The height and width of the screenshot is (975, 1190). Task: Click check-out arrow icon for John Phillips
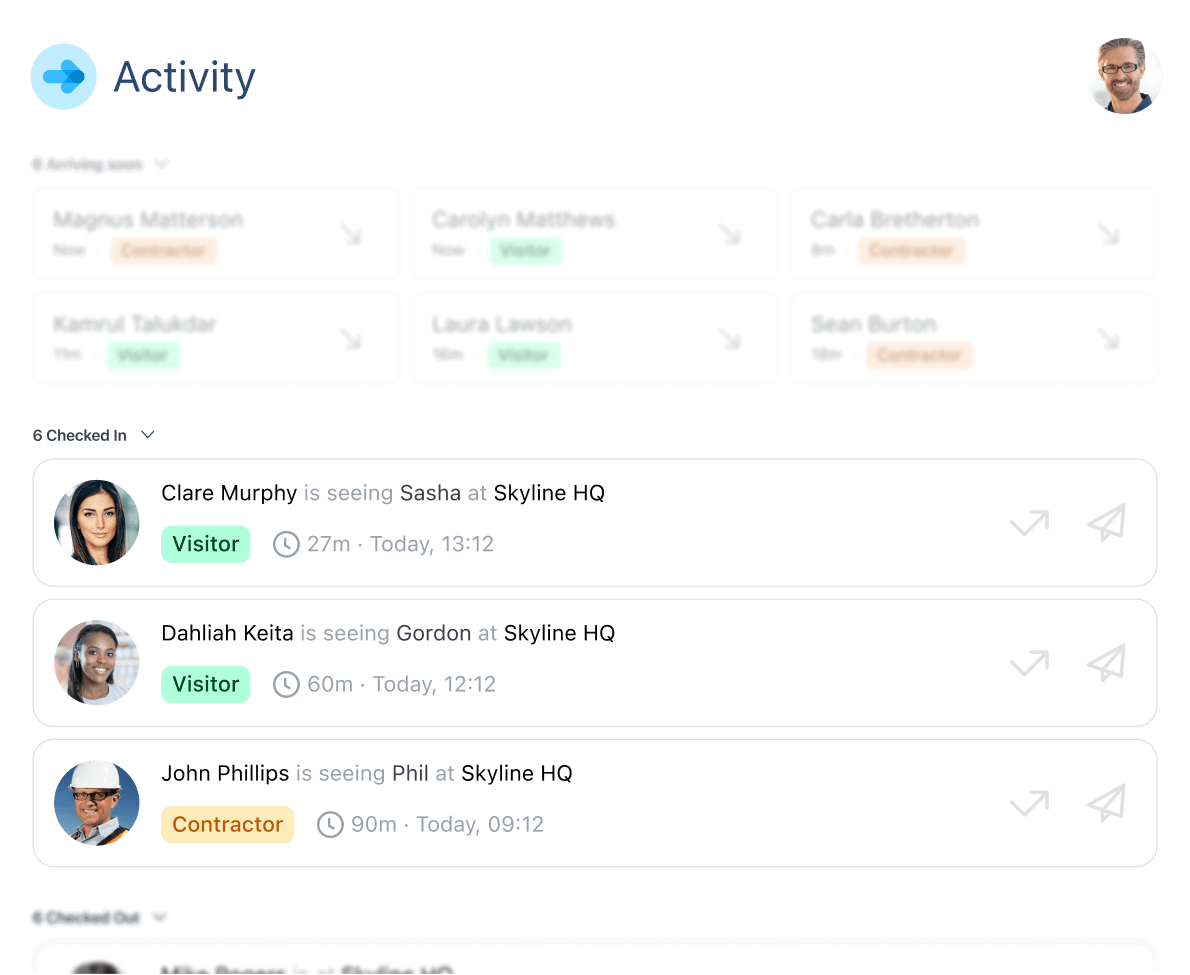point(1029,802)
